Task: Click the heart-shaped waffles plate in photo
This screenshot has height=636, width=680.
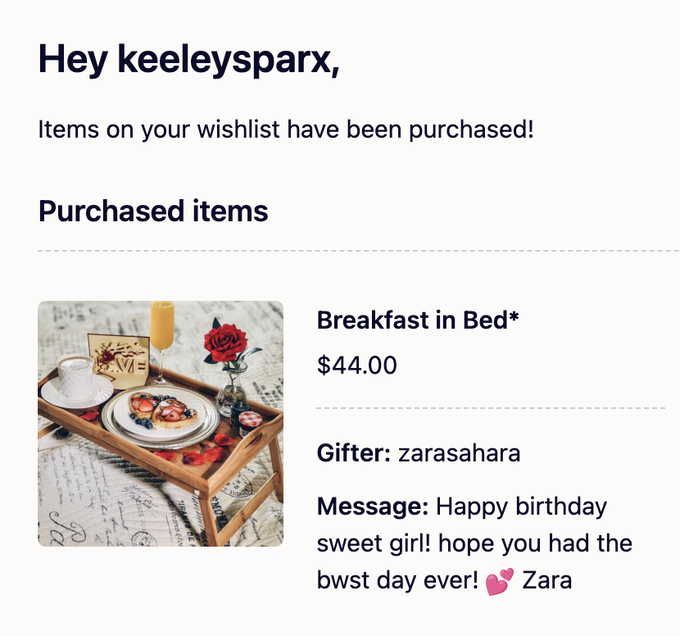Action: pyautogui.click(x=161, y=415)
